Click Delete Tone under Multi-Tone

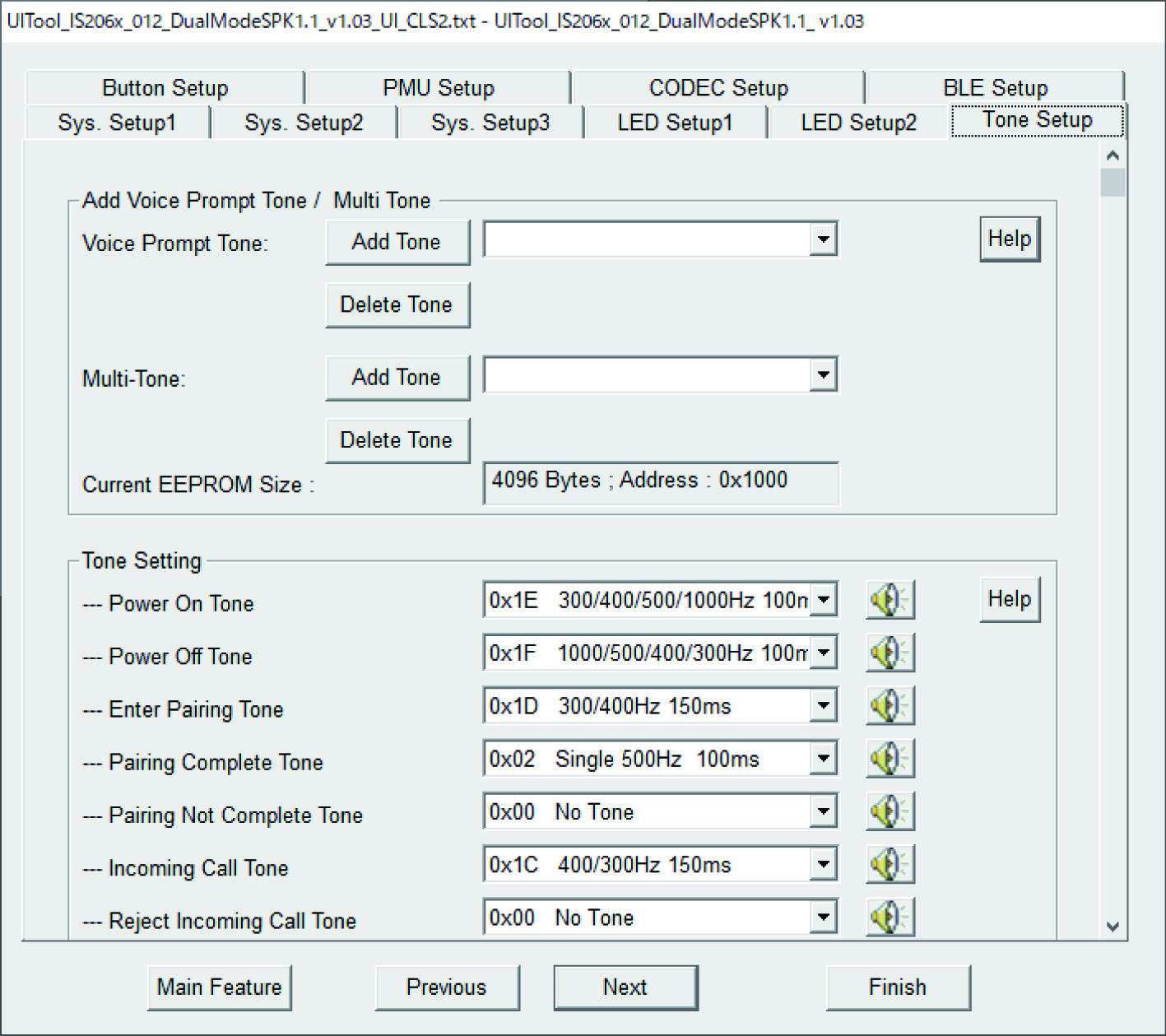(397, 440)
